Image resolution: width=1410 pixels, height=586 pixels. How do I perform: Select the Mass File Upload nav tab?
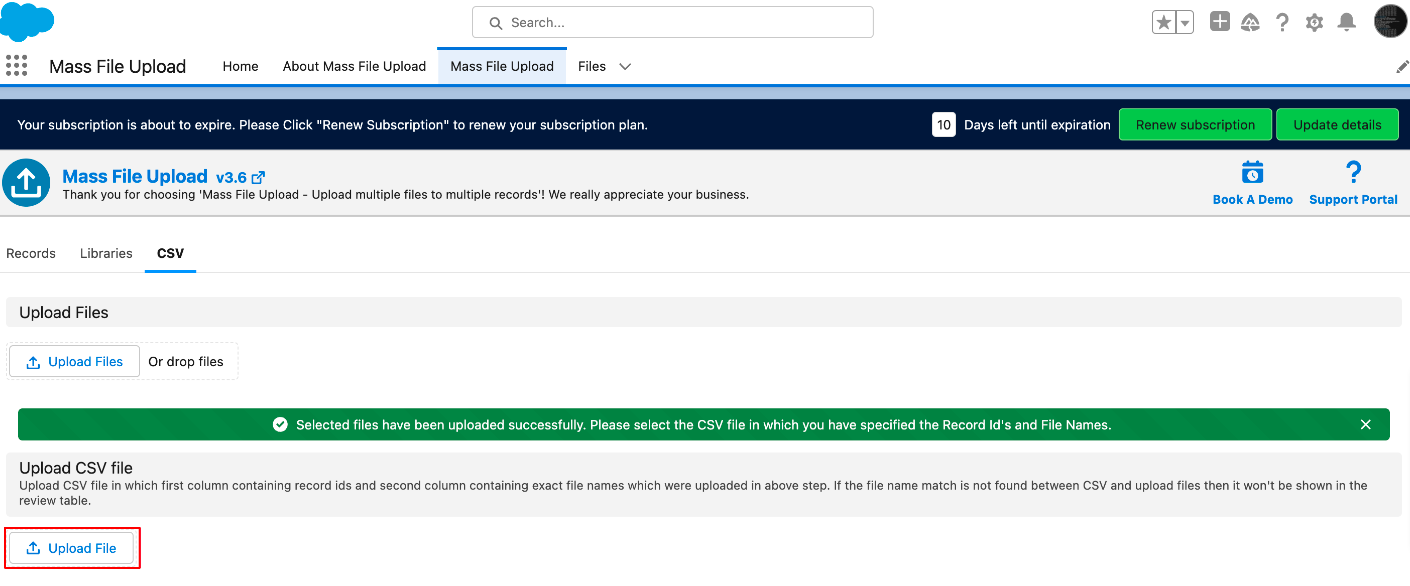point(502,66)
